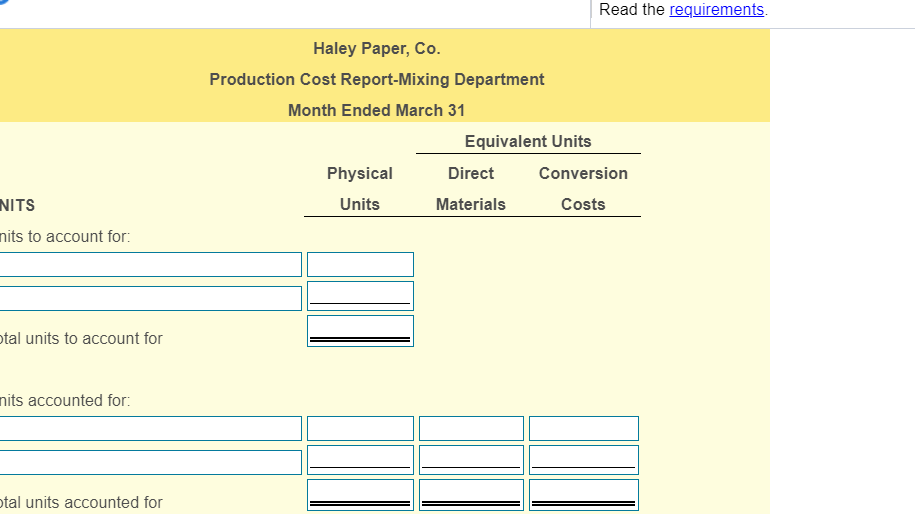Click Direct Materials total units accounted for box

point(472,495)
